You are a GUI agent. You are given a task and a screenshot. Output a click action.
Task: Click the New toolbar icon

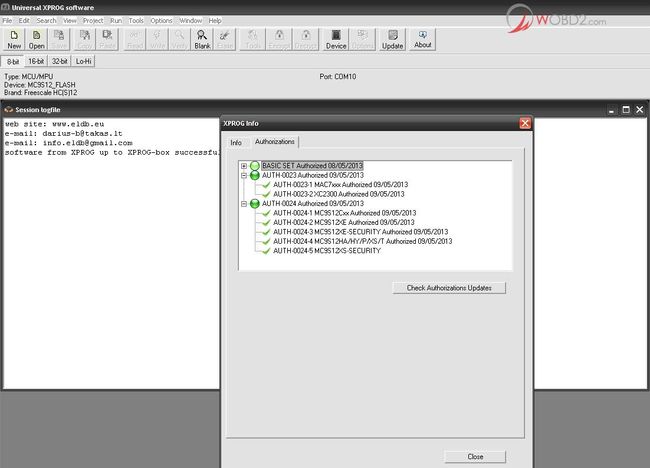click(14, 39)
